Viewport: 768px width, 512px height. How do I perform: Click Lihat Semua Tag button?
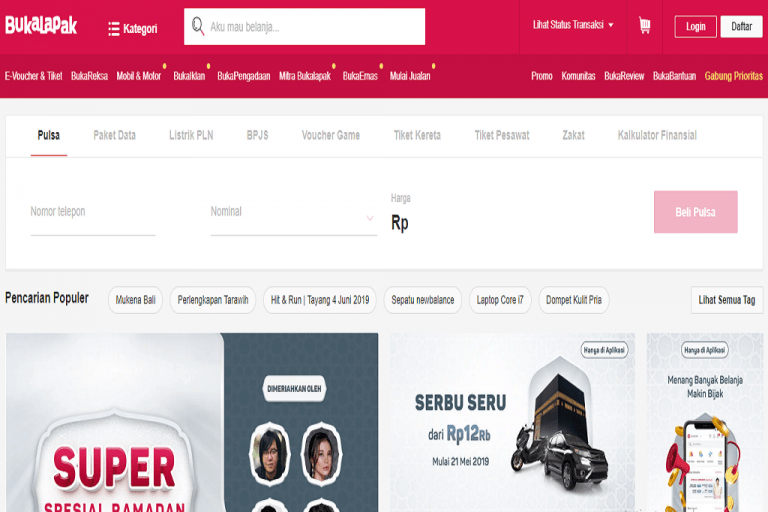pyautogui.click(x=726, y=300)
